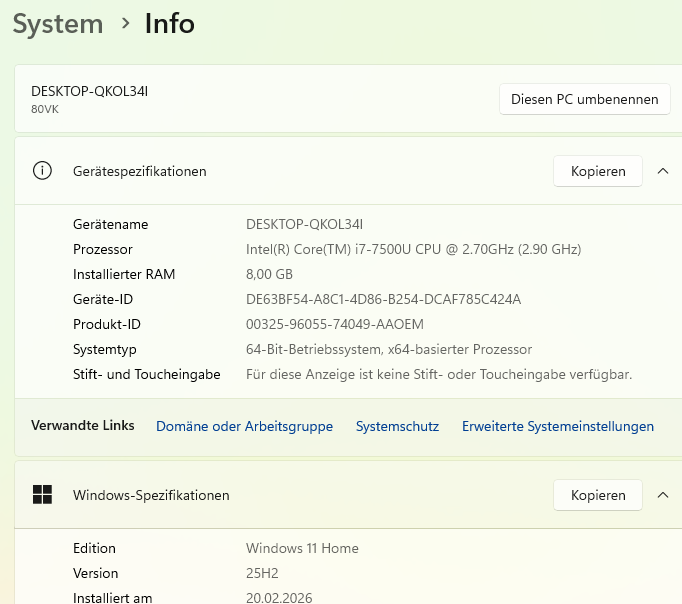Image resolution: width=682 pixels, height=604 pixels.
Task: Collapse the Windows-Spezifikationen section with its chevron
Action: (662, 495)
